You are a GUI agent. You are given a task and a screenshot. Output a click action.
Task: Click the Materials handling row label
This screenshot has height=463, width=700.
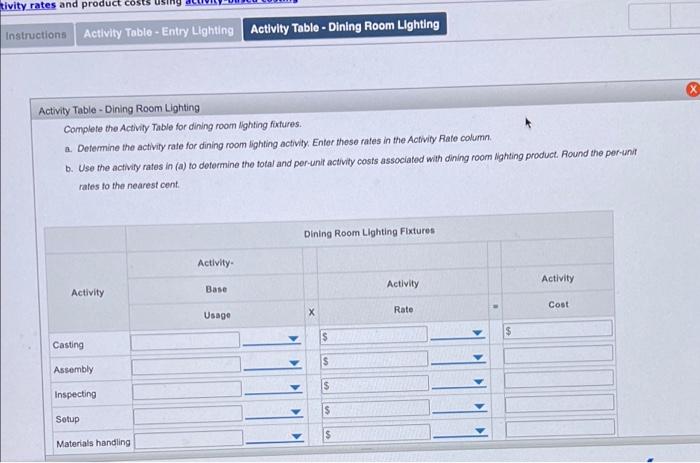pyautogui.click(x=93, y=443)
